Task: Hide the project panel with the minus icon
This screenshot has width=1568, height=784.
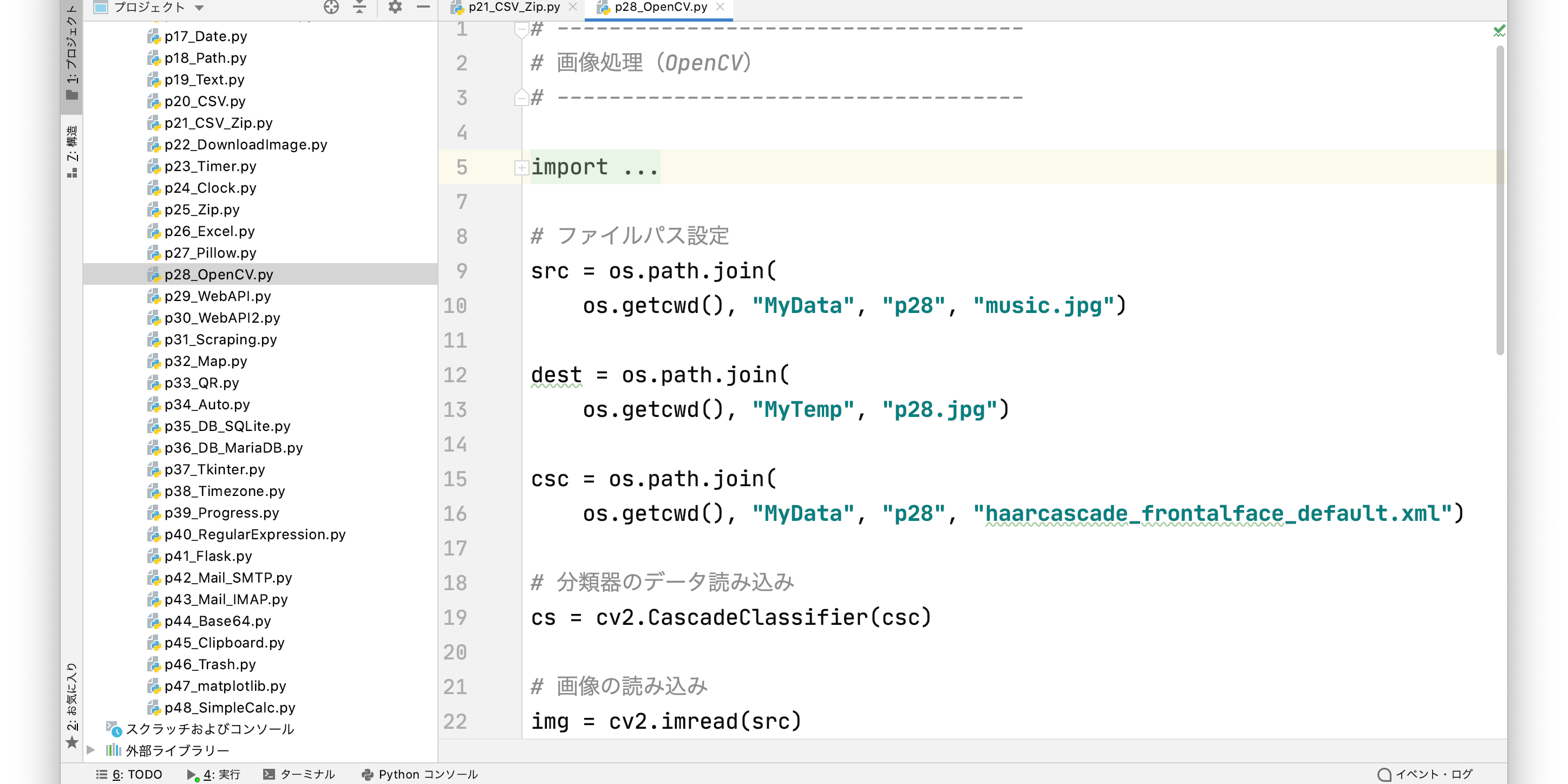Action: (423, 7)
